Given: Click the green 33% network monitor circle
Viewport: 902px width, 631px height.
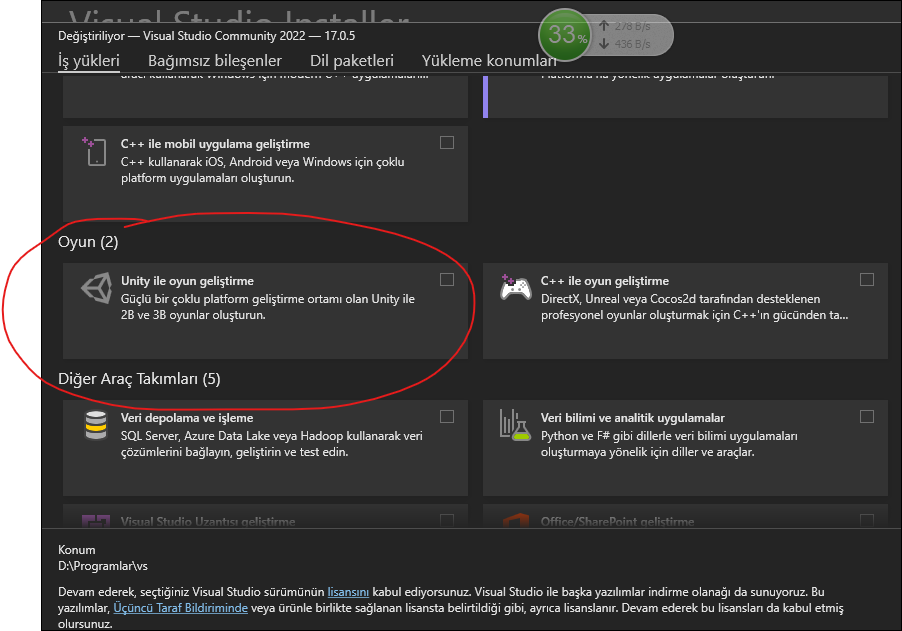Looking at the screenshot, I should (x=566, y=35).
